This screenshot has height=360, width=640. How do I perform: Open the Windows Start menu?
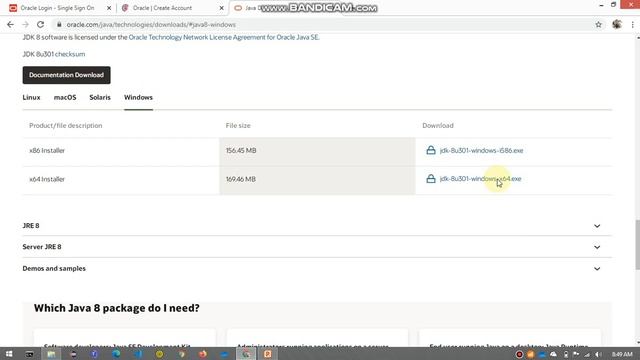9,354
